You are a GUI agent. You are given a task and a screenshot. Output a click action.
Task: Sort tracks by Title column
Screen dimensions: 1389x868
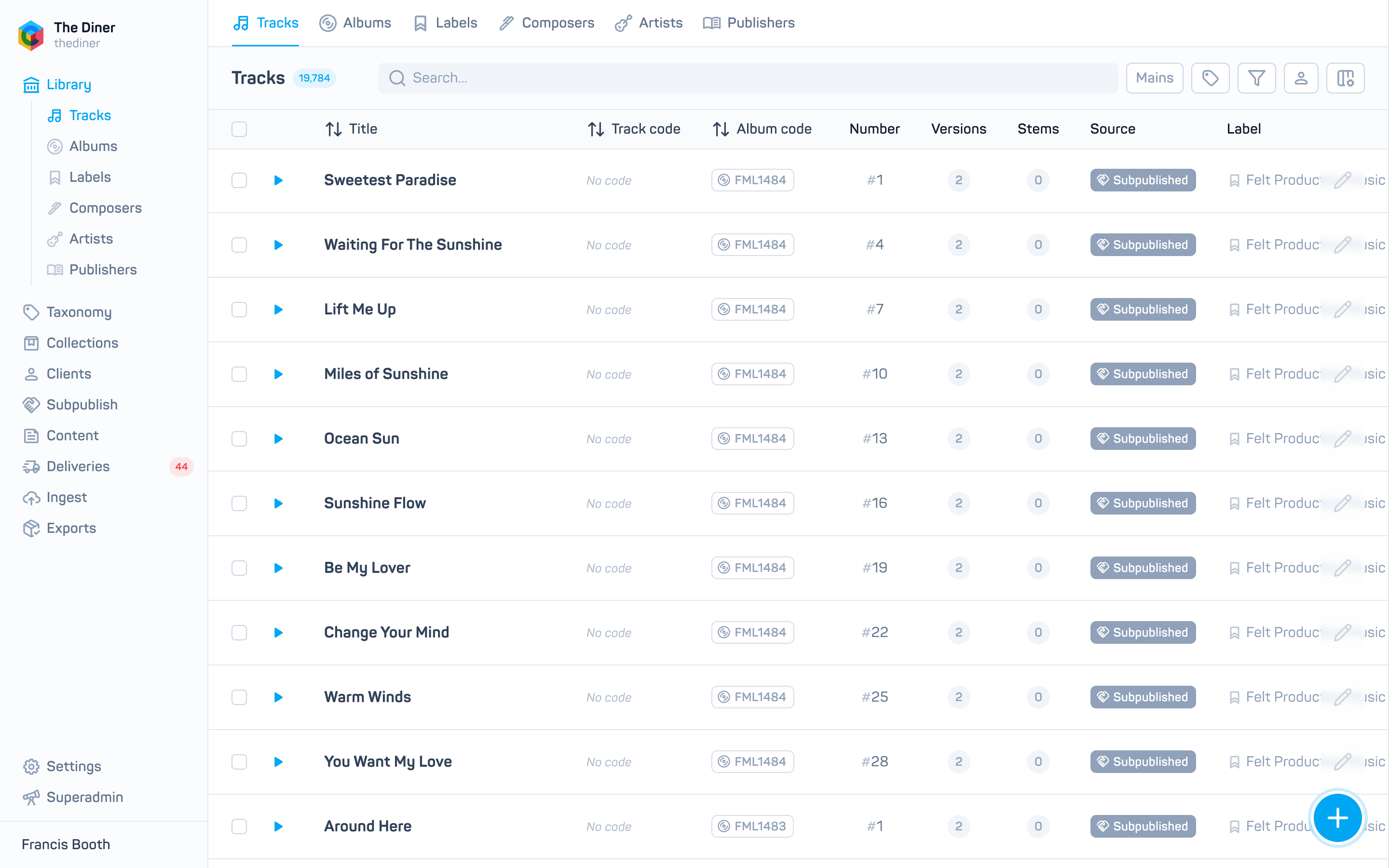351,129
